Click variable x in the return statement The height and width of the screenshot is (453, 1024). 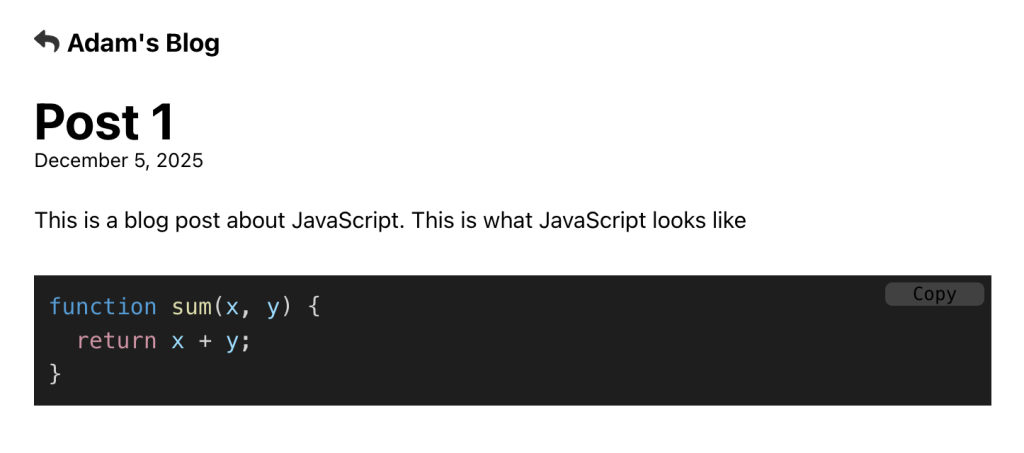coord(178,341)
